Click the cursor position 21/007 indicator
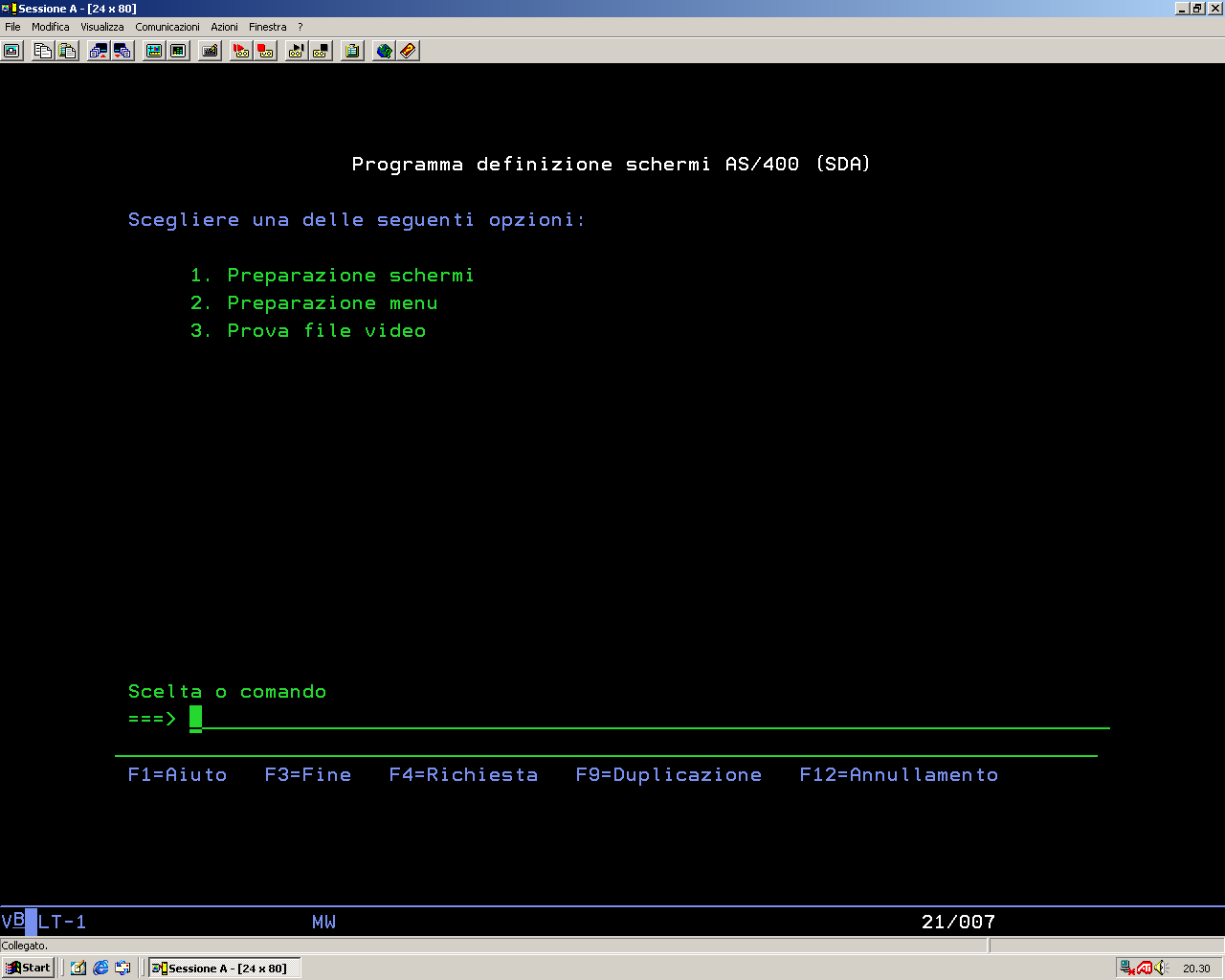The image size is (1225, 980). pos(958,923)
